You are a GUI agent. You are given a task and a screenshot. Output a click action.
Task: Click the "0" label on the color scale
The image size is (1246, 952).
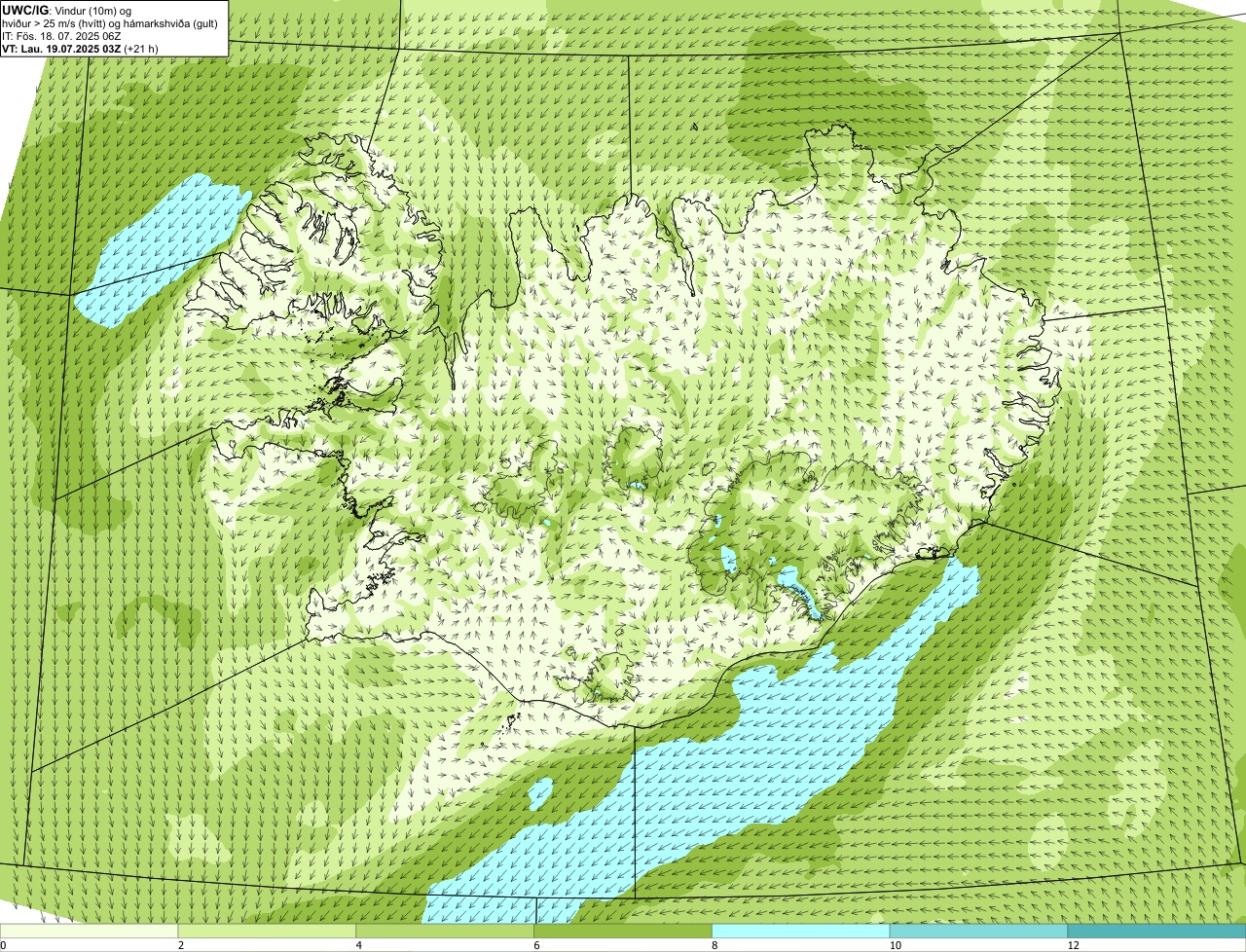click(4, 945)
